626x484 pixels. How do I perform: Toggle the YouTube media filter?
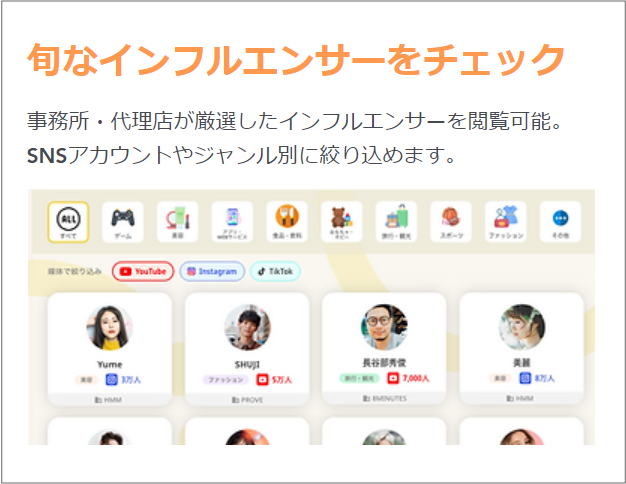(x=143, y=272)
